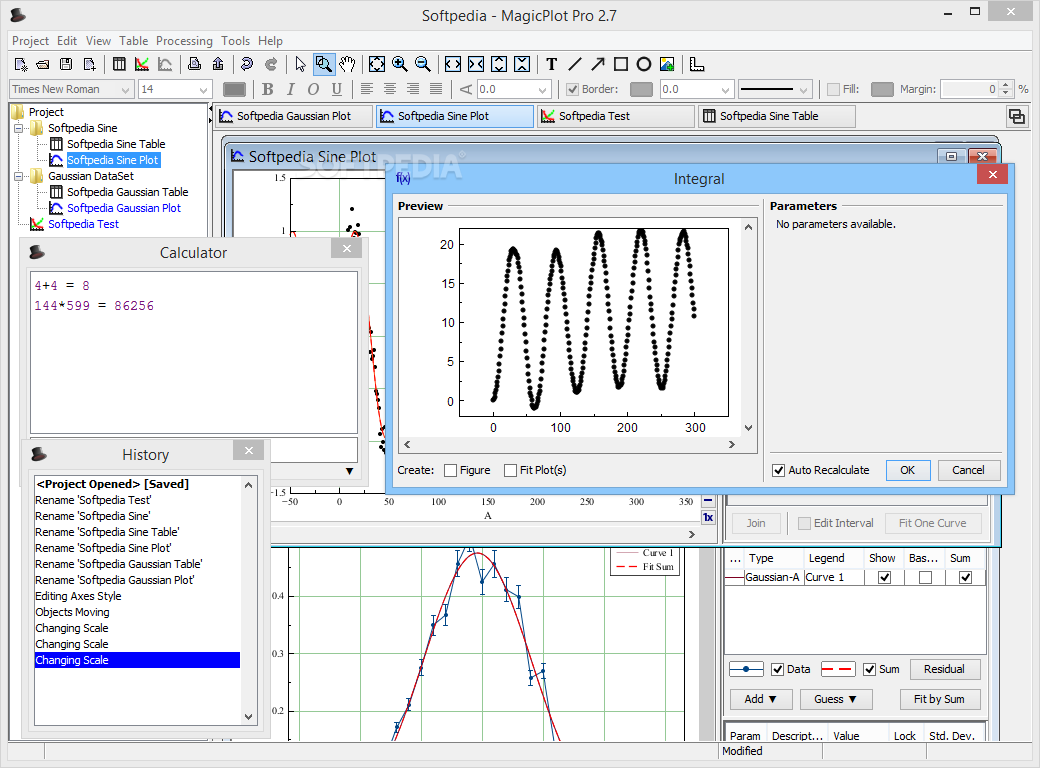Viewport: 1040px width, 768px height.
Task: Open the fill color swatch
Action: tap(881, 89)
